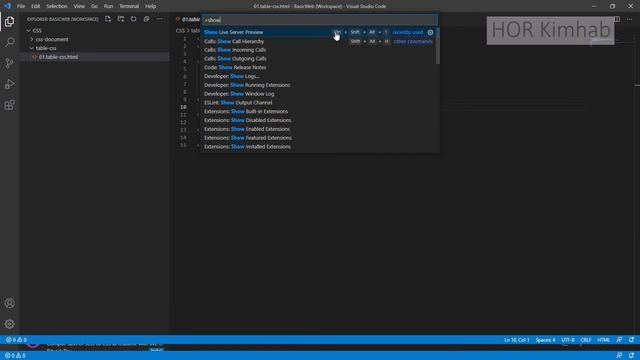The image size is (640, 360).
Task: Click the errors and warnings indicator in the upper status bar
Action: [16, 340]
